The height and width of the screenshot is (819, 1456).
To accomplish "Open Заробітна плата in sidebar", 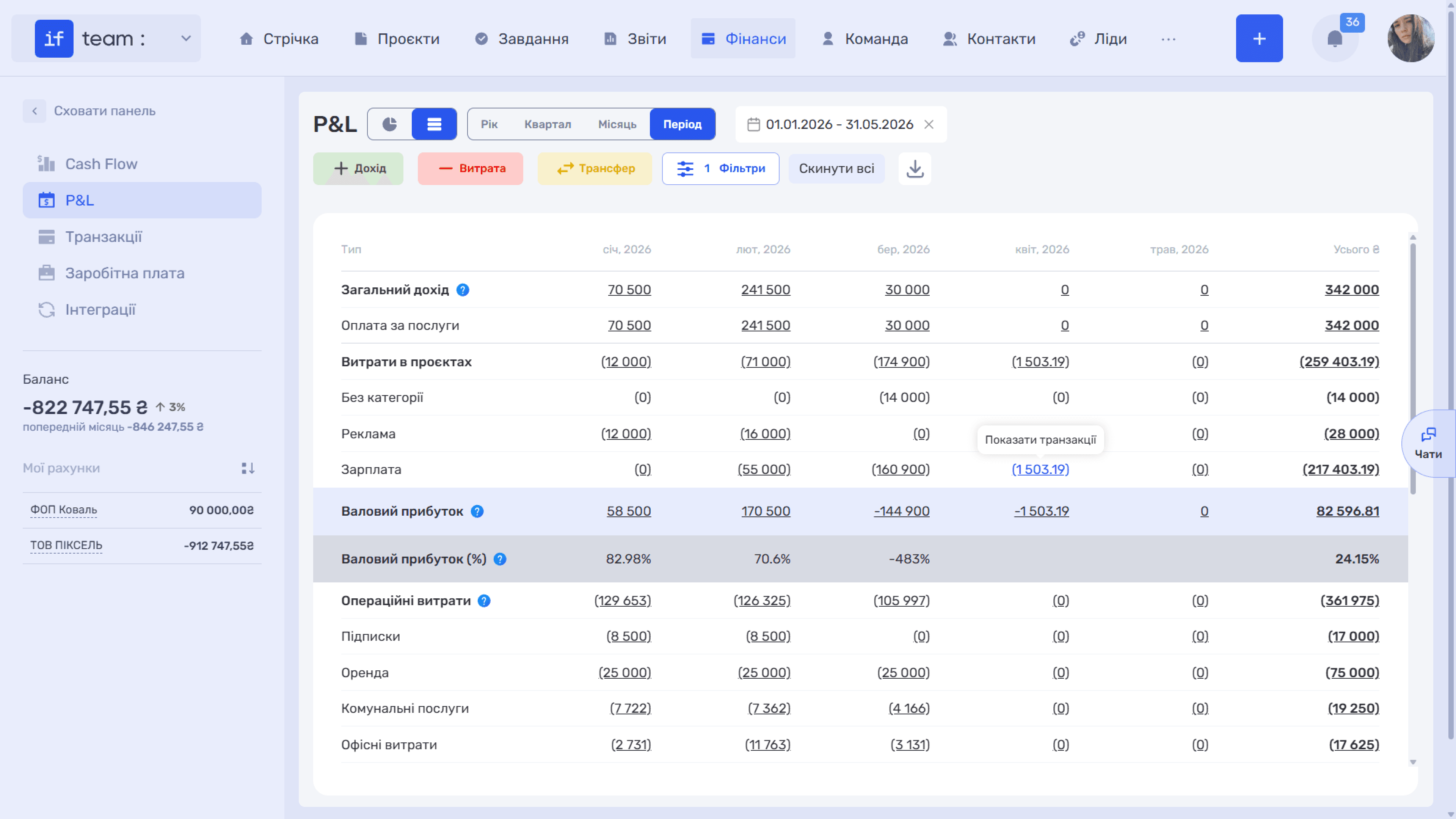I will pos(142,273).
